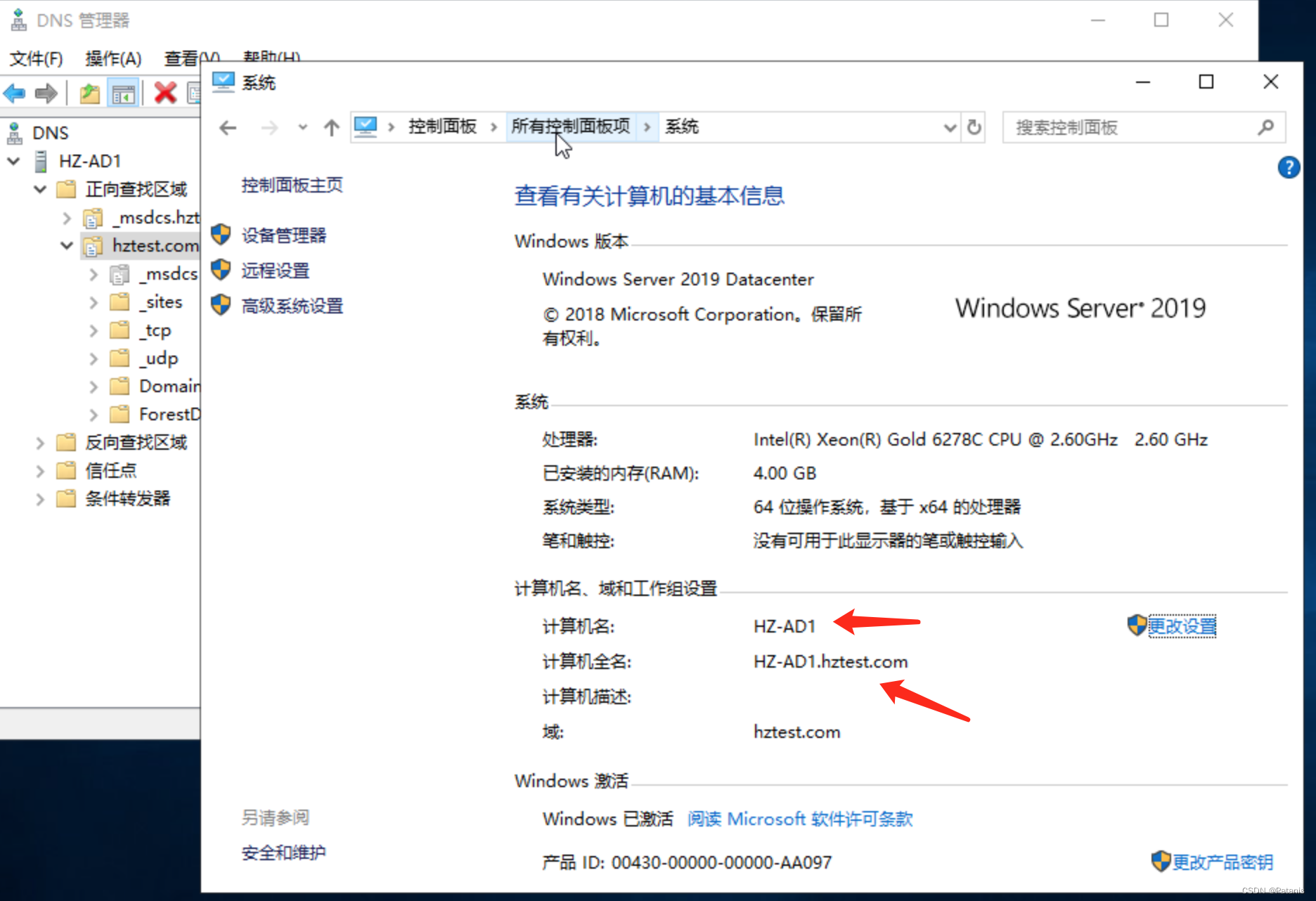Select the Domain folder in DNS tree
The image size is (1316, 901).
coord(169,386)
